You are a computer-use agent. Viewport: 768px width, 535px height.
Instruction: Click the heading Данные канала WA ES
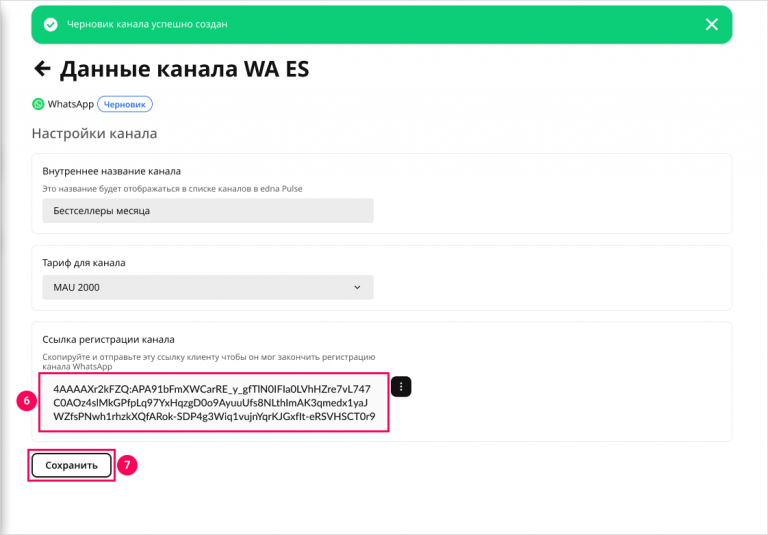tap(184, 69)
